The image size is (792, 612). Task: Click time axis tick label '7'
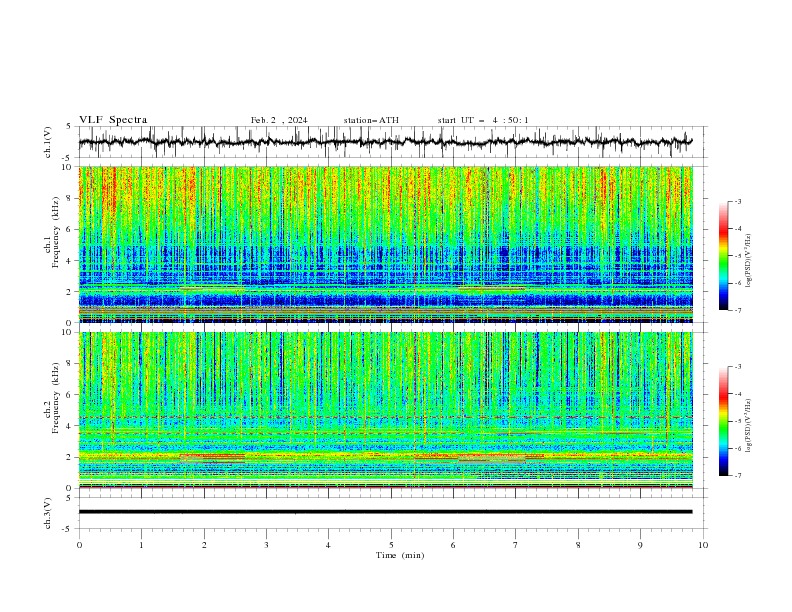click(516, 545)
